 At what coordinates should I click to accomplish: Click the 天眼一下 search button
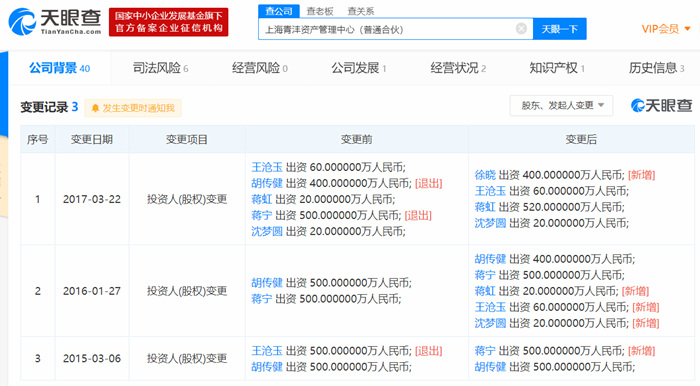pyautogui.click(x=559, y=29)
